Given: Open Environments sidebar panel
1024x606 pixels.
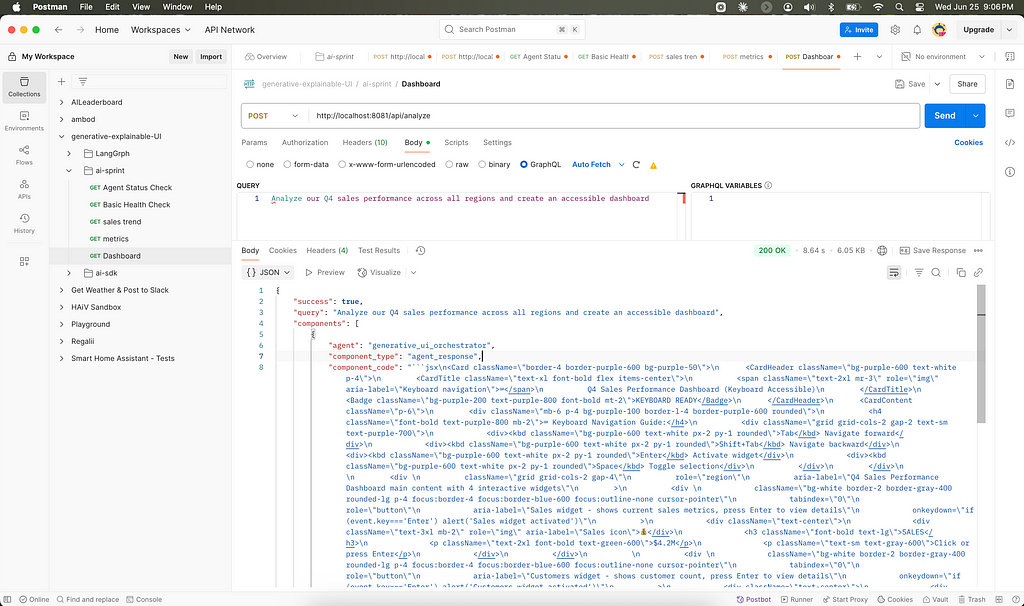Looking at the screenshot, I should click(24, 121).
